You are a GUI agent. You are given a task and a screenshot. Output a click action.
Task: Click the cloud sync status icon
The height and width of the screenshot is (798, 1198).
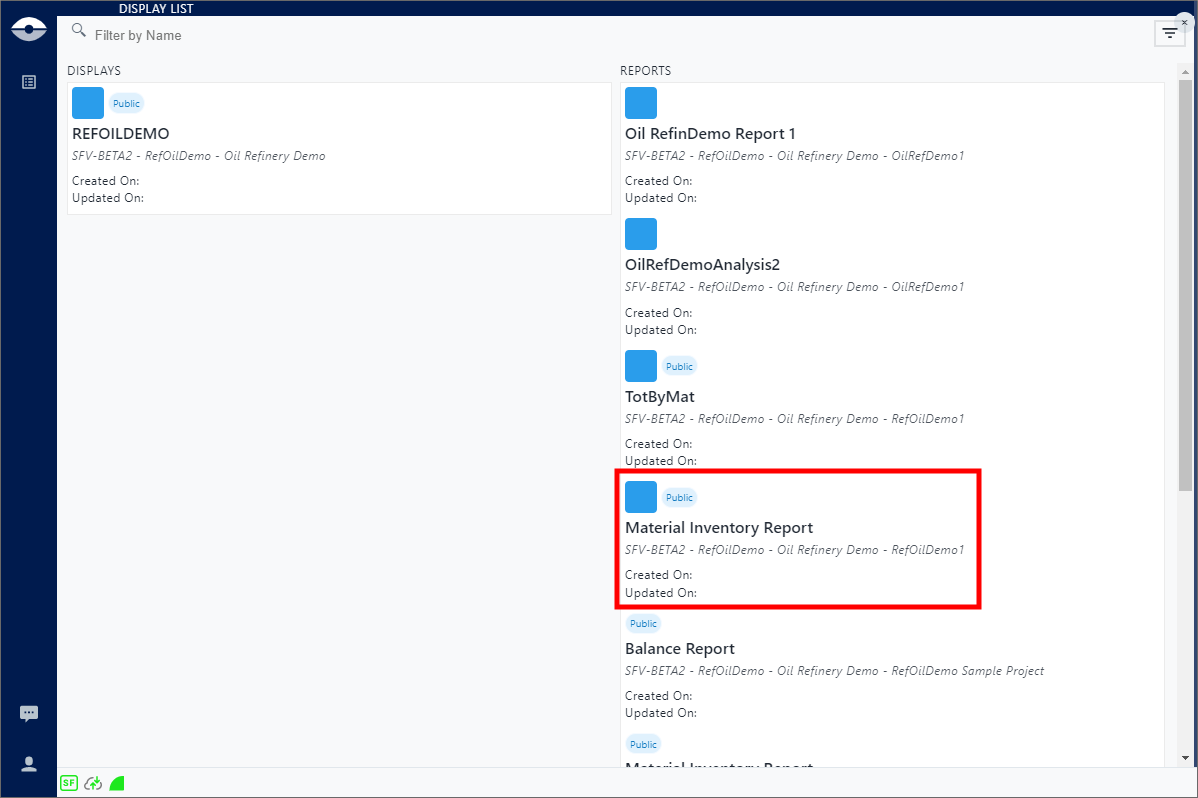click(x=93, y=783)
